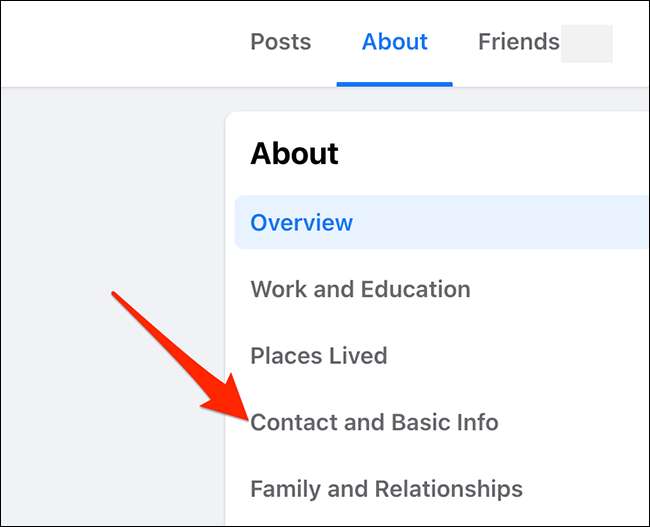
Task: Show the Places Lived section
Action: (x=318, y=355)
